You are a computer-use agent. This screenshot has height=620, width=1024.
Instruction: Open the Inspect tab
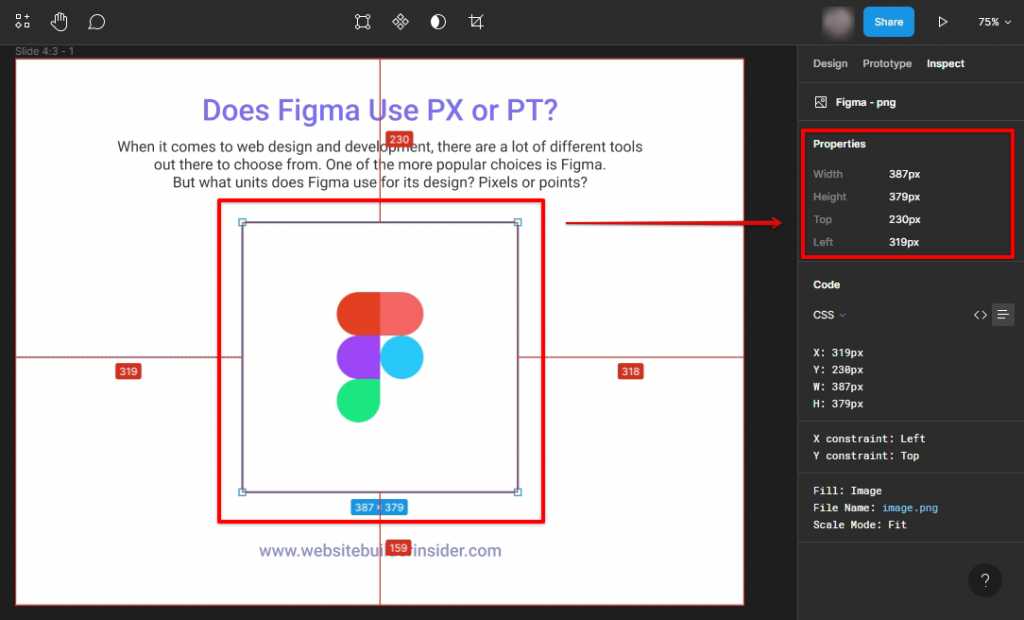945,64
